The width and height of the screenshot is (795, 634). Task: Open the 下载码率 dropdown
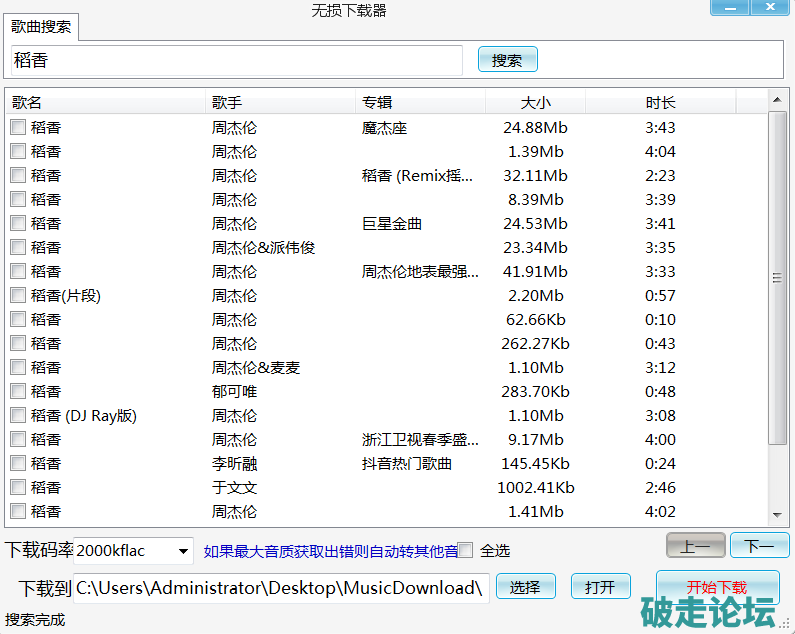click(x=183, y=550)
